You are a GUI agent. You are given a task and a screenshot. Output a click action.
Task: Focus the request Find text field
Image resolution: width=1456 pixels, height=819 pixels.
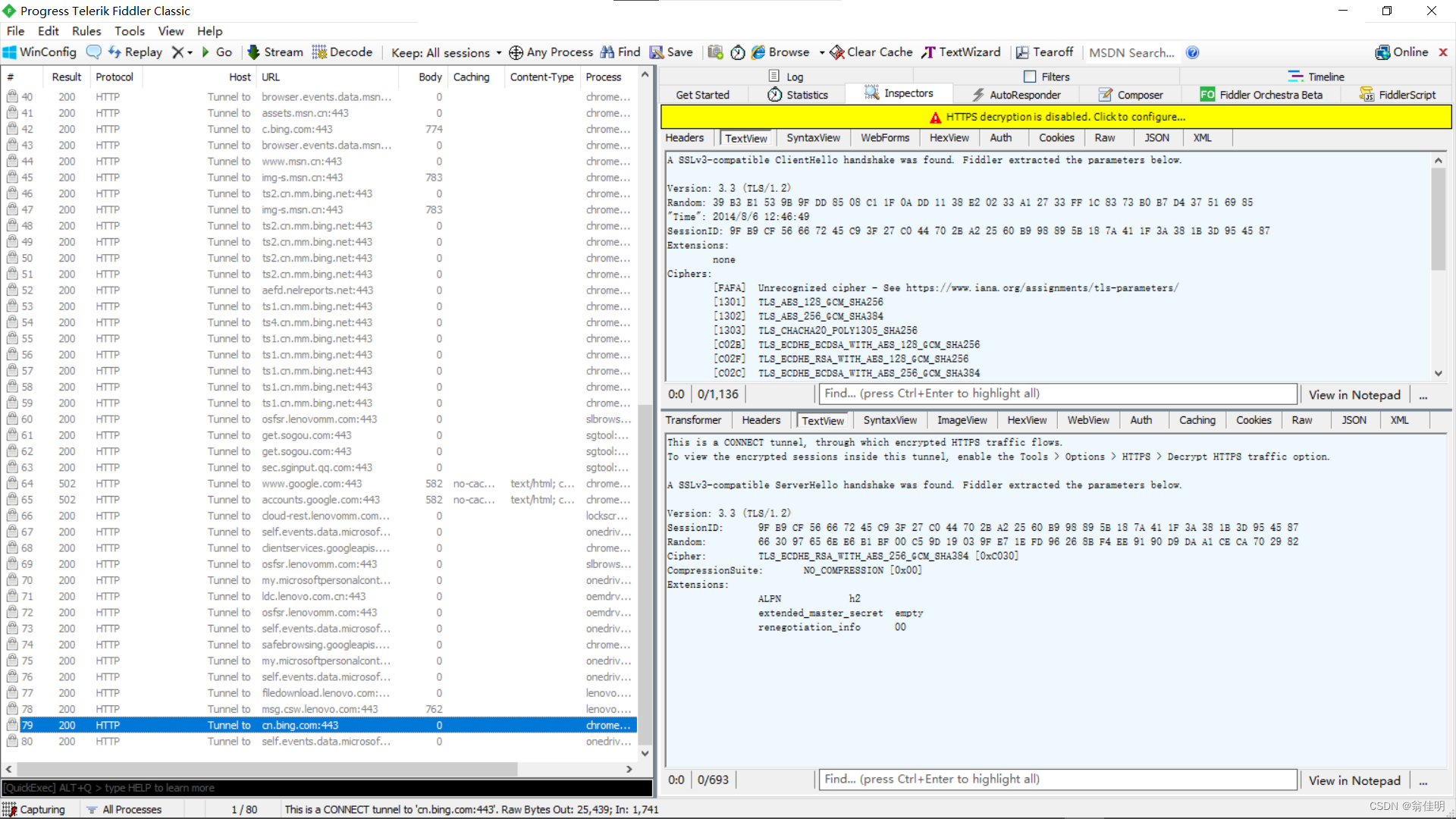click(1058, 394)
